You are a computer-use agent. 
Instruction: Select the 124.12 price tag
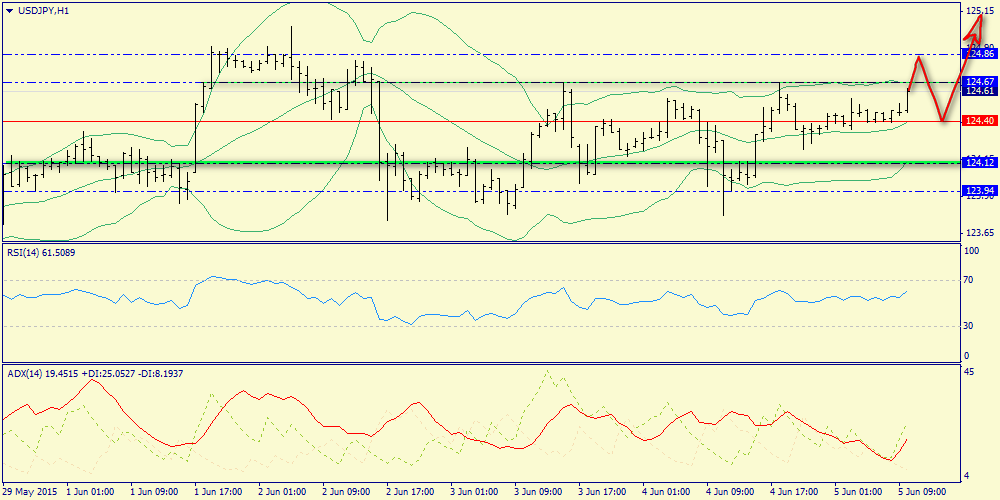coord(979,164)
